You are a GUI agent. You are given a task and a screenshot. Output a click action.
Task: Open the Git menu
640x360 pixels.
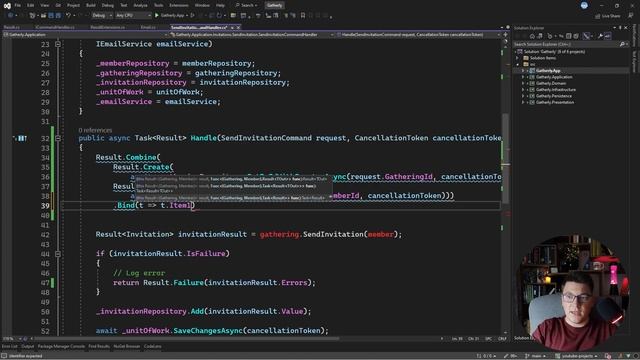tap(58, 5)
